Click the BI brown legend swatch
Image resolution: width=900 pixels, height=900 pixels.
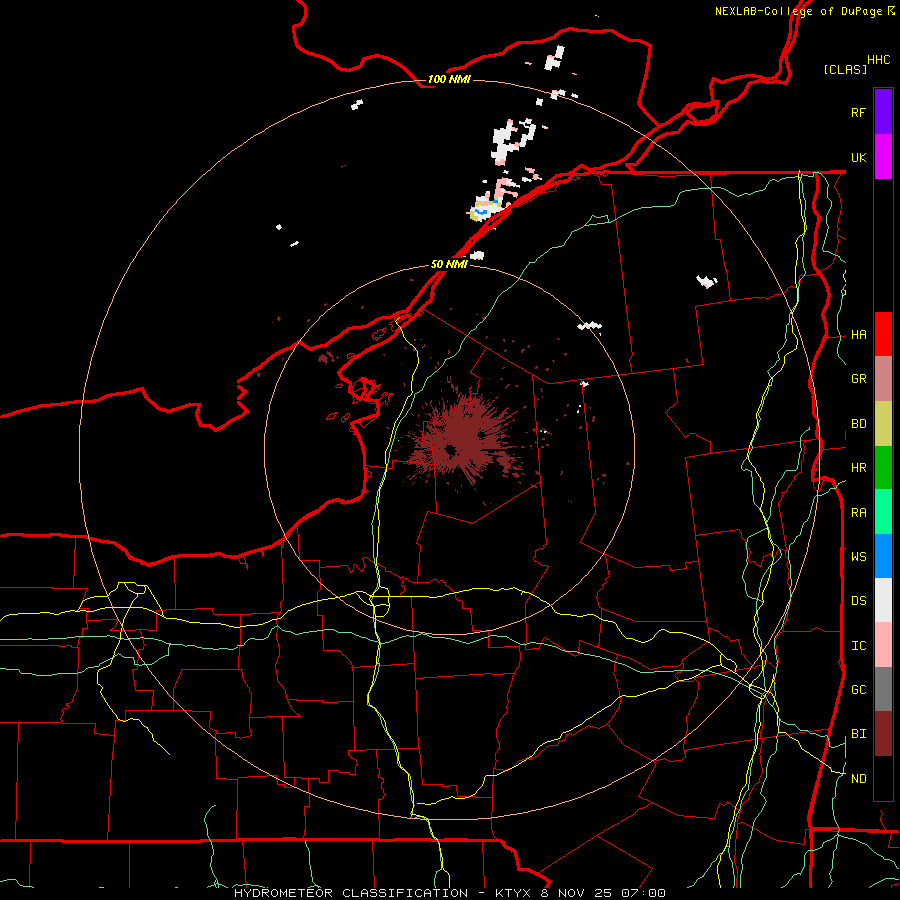coord(883,734)
